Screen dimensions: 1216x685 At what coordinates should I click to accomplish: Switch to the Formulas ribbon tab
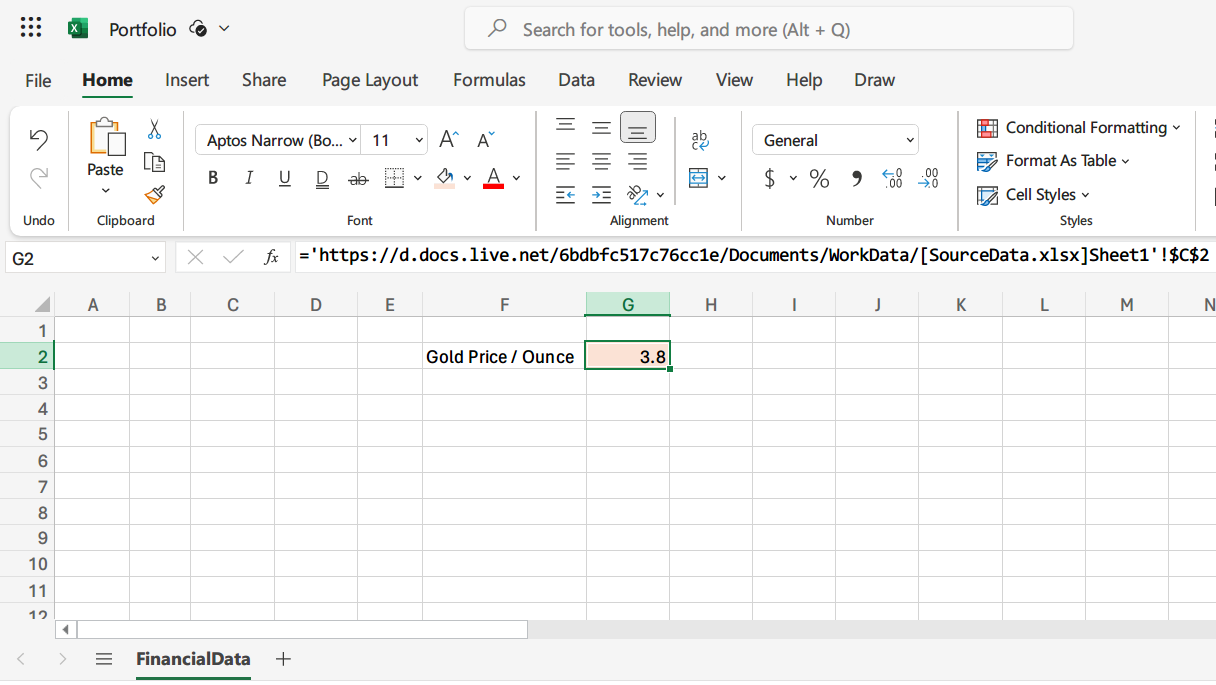coord(489,80)
